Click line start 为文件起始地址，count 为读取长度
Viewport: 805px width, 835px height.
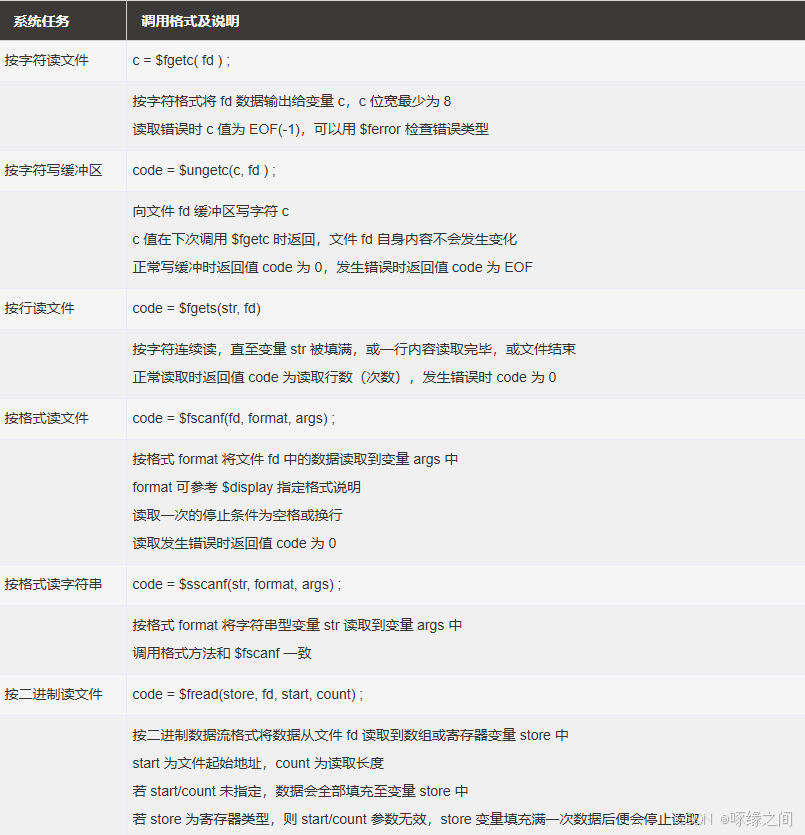click(x=258, y=764)
